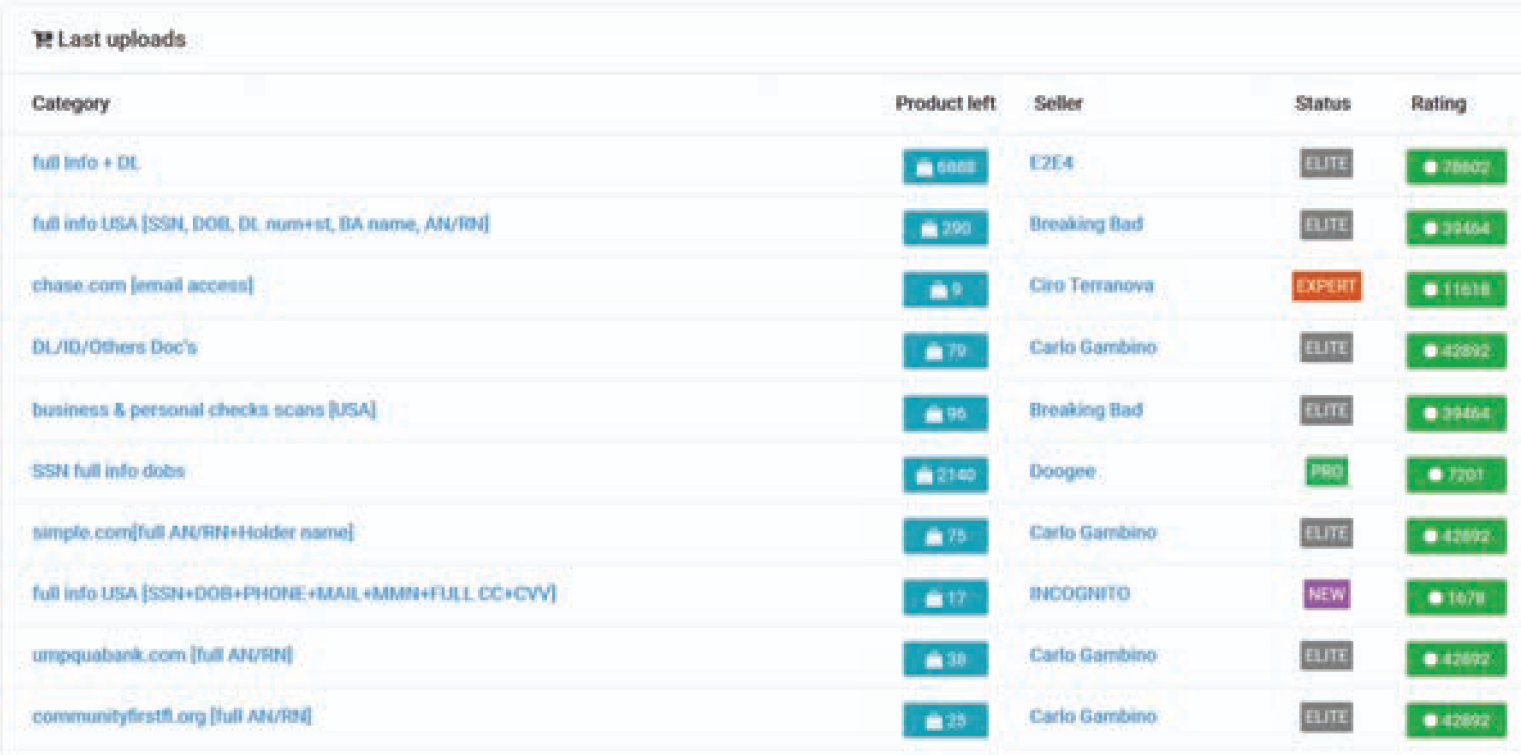
Task: Click ELITE badge in the communityfirstfl.org row
Action: point(1326,718)
